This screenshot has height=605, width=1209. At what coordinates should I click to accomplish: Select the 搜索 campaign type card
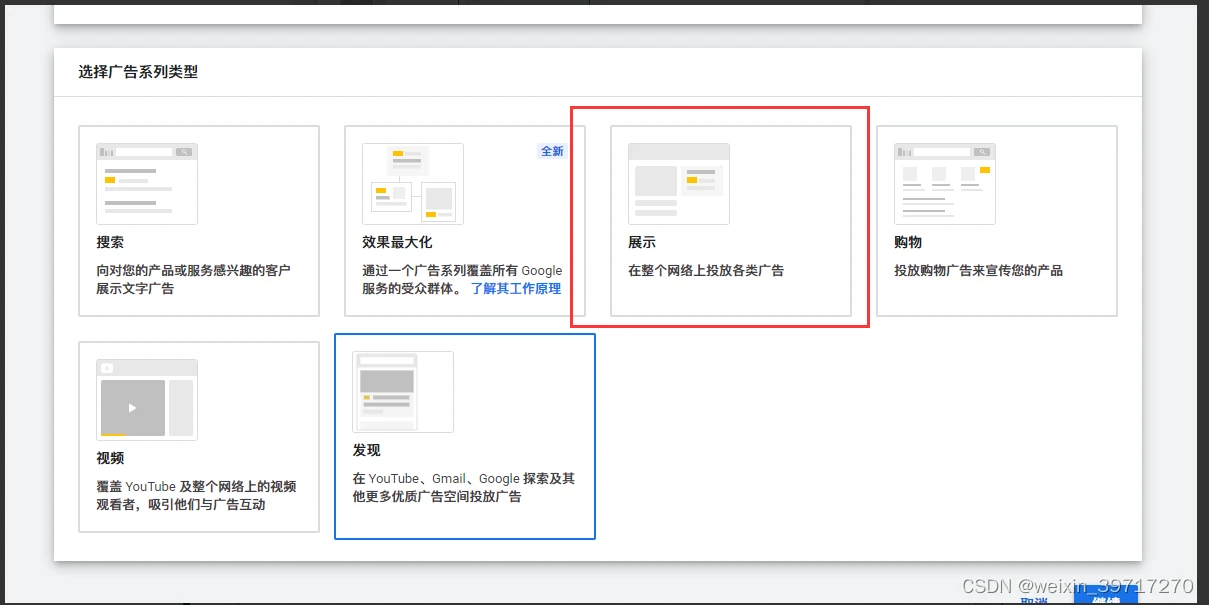pos(199,221)
